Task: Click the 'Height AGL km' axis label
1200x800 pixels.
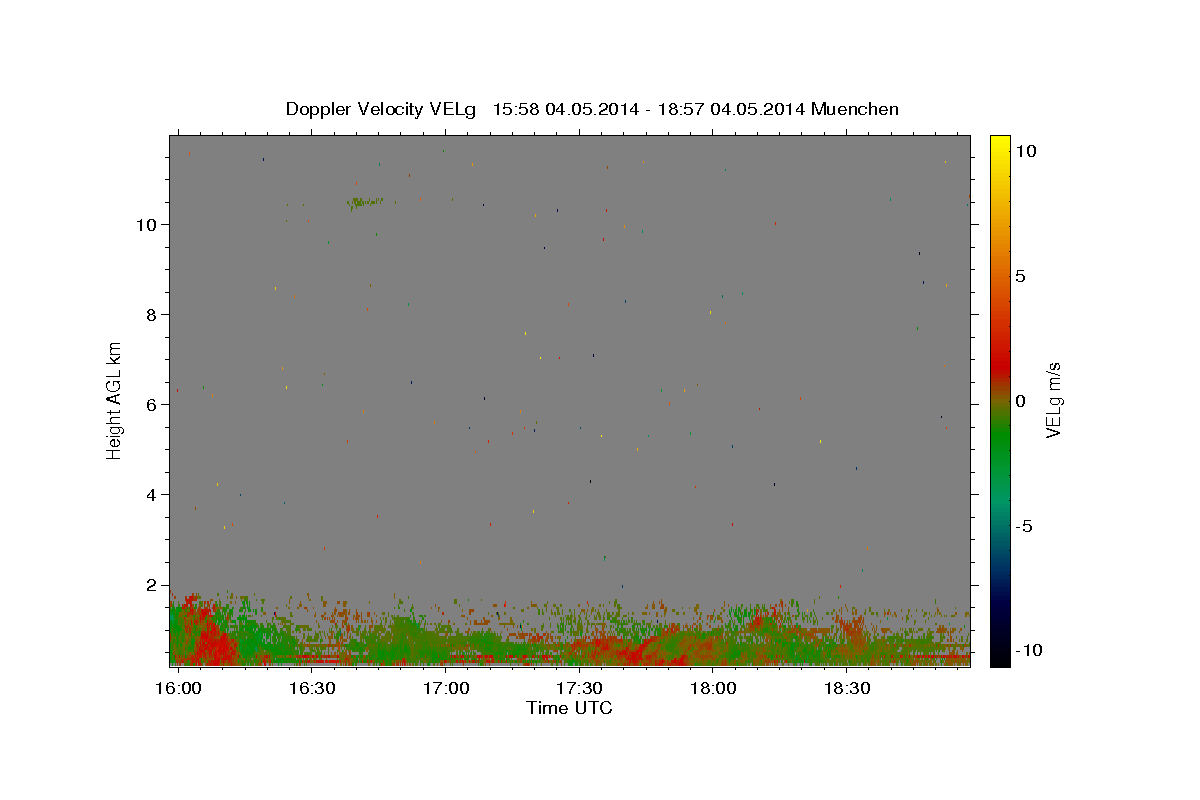Action: (x=115, y=400)
